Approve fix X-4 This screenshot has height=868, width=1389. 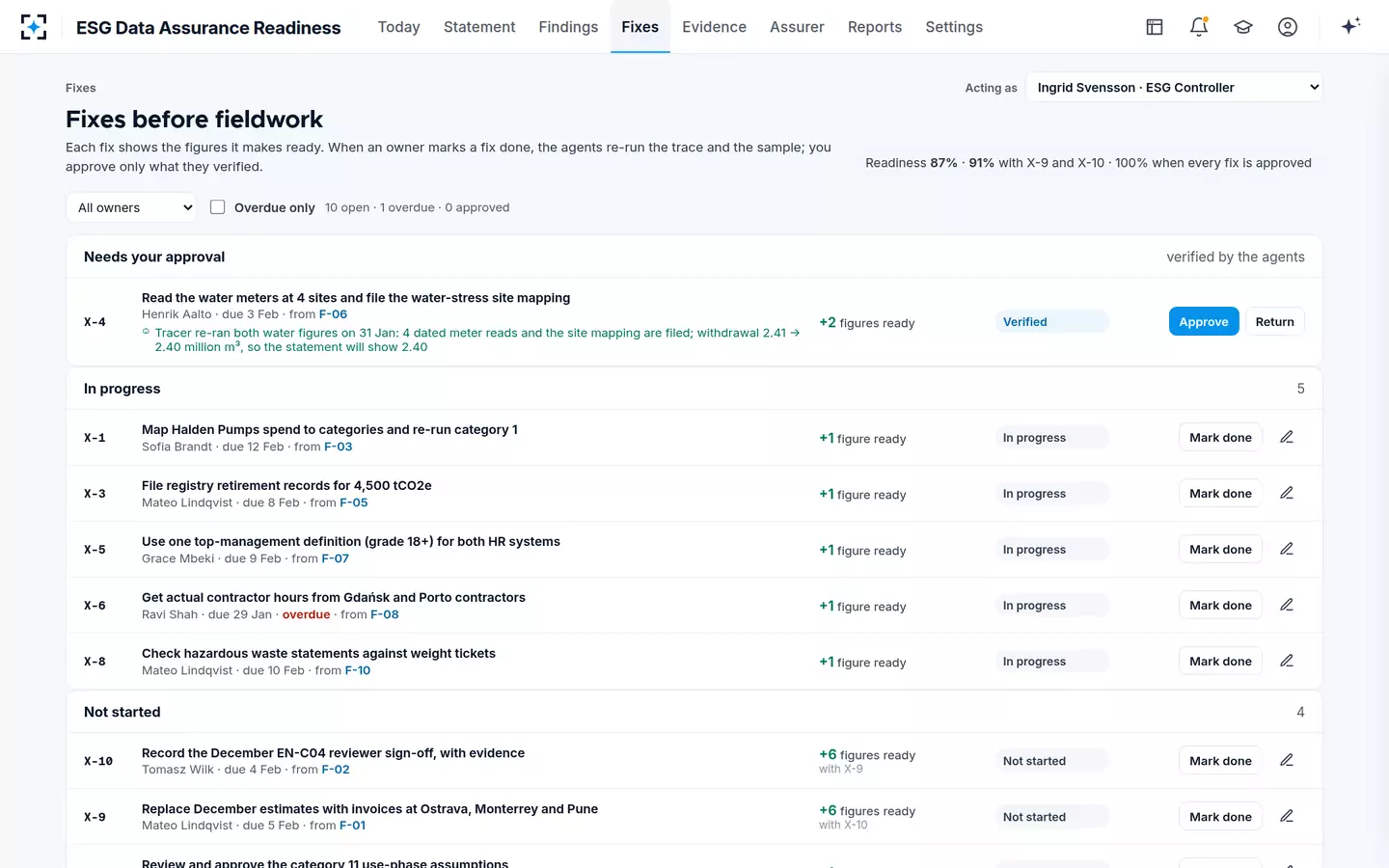(1204, 321)
